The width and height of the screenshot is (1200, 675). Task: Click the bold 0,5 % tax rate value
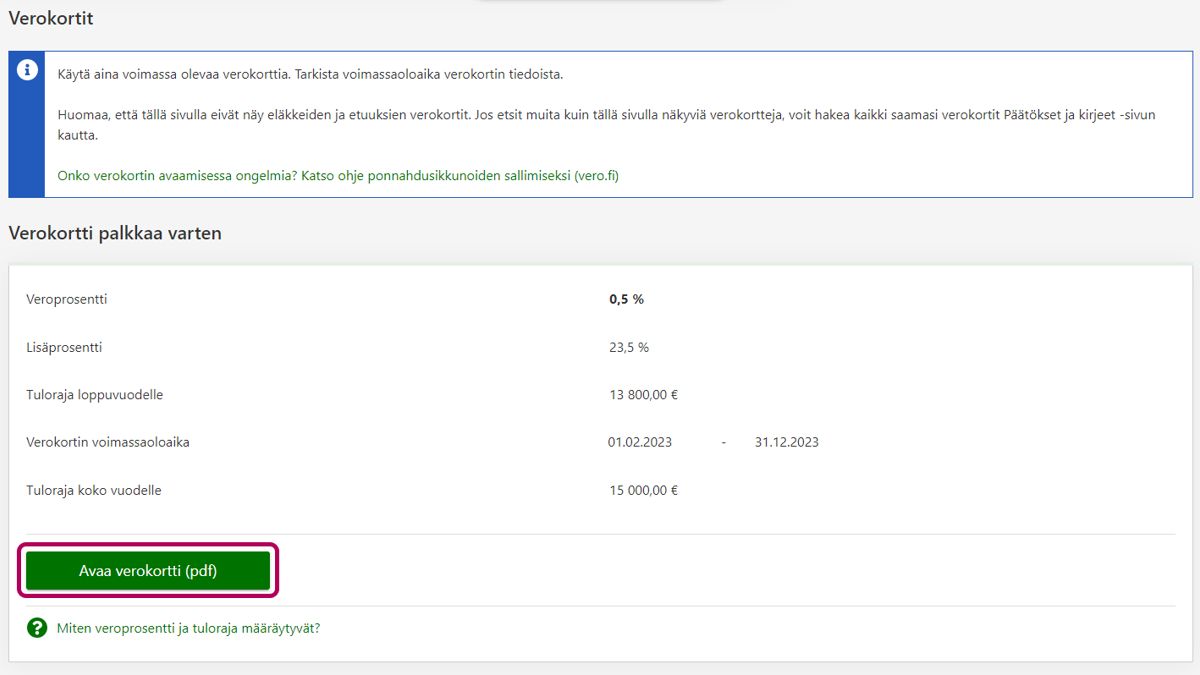click(x=626, y=299)
